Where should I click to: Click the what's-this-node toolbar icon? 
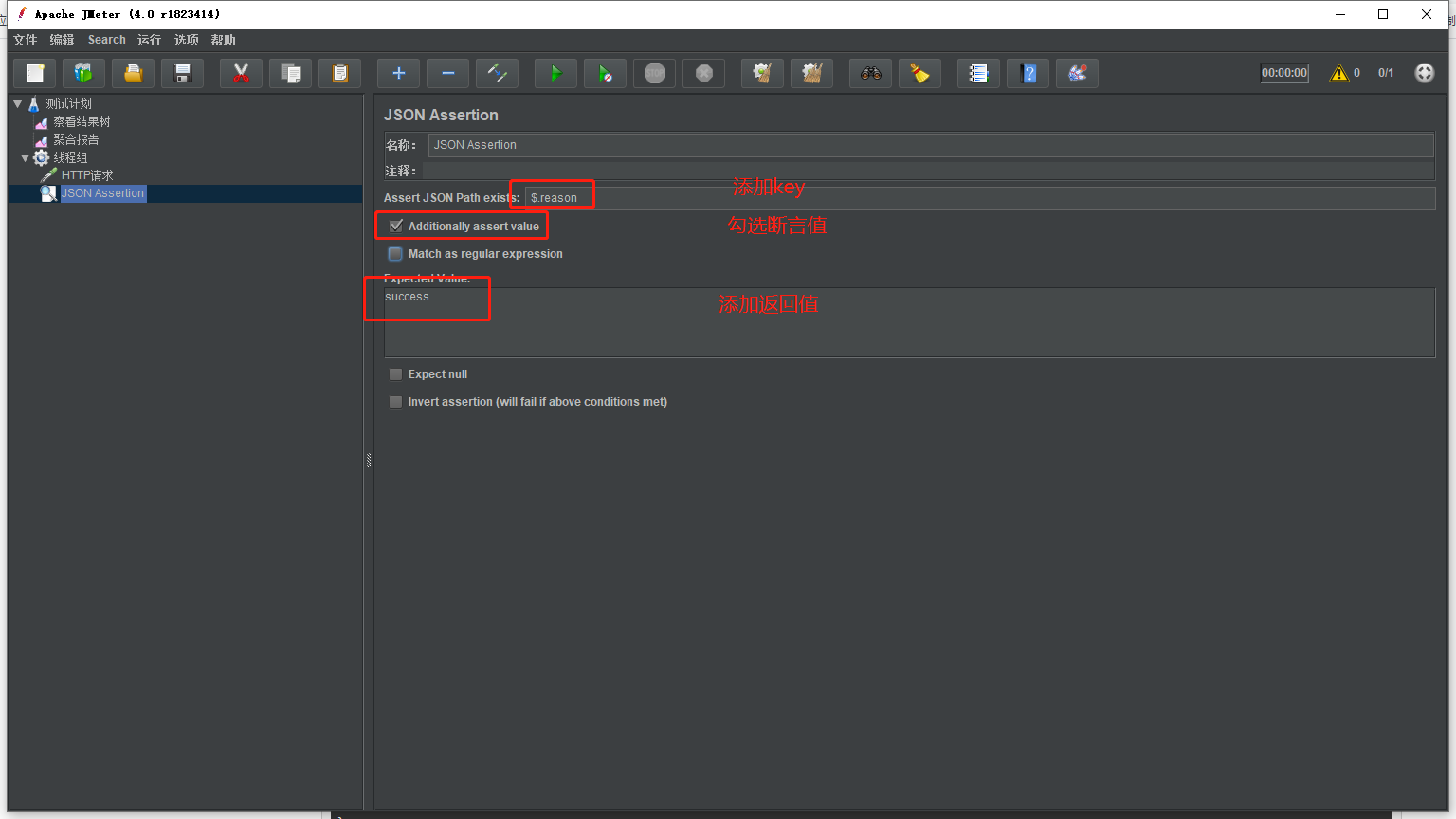pos(1078,73)
